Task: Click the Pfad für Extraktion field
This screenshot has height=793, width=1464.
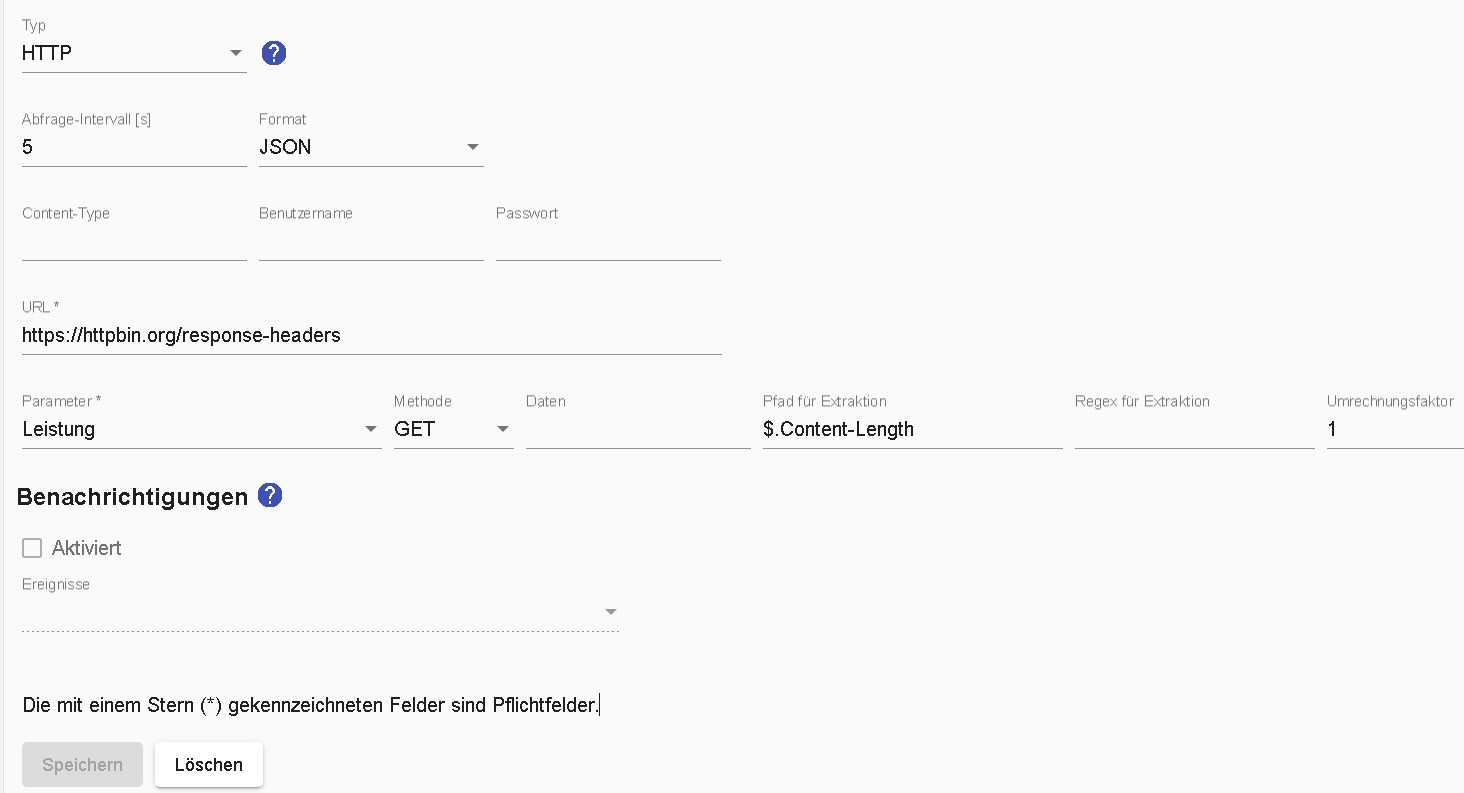Action: tap(913, 429)
